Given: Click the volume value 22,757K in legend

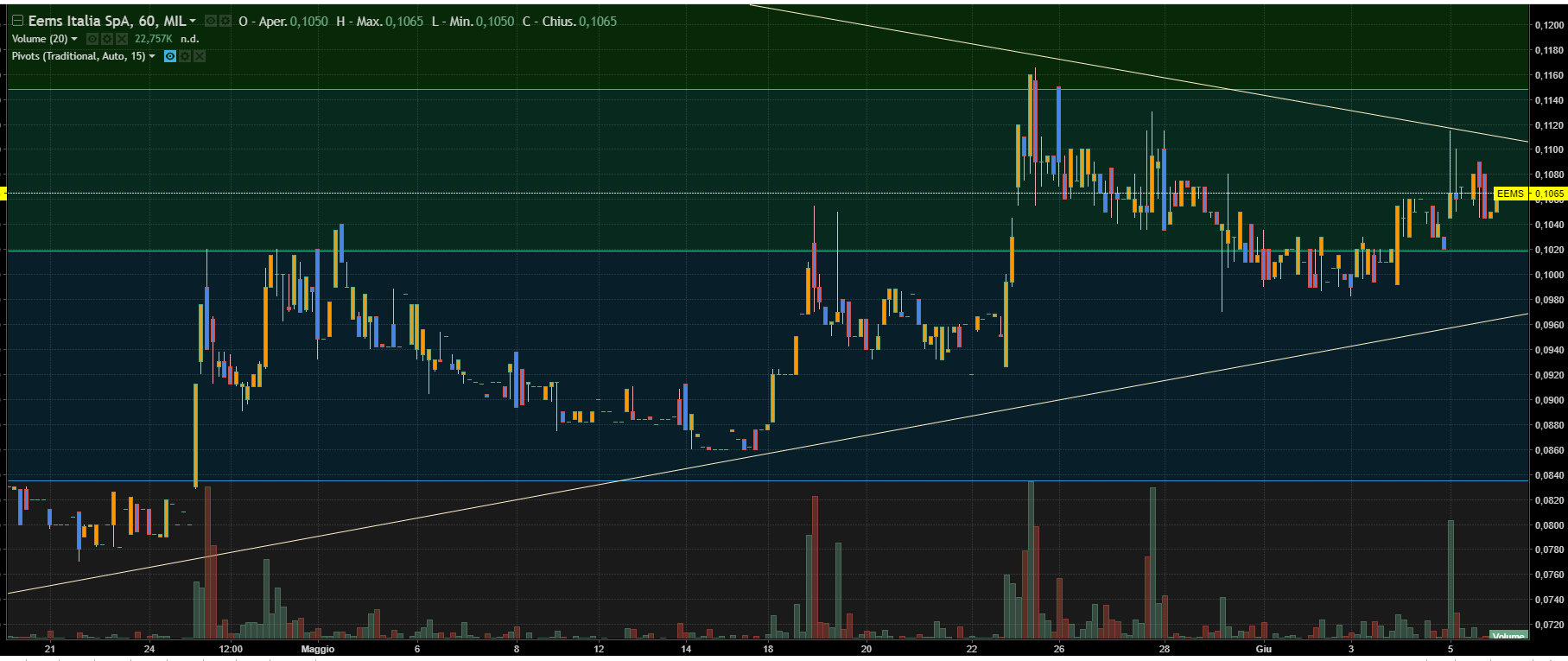Looking at the screenshot, I should click(x=154, y=39).
